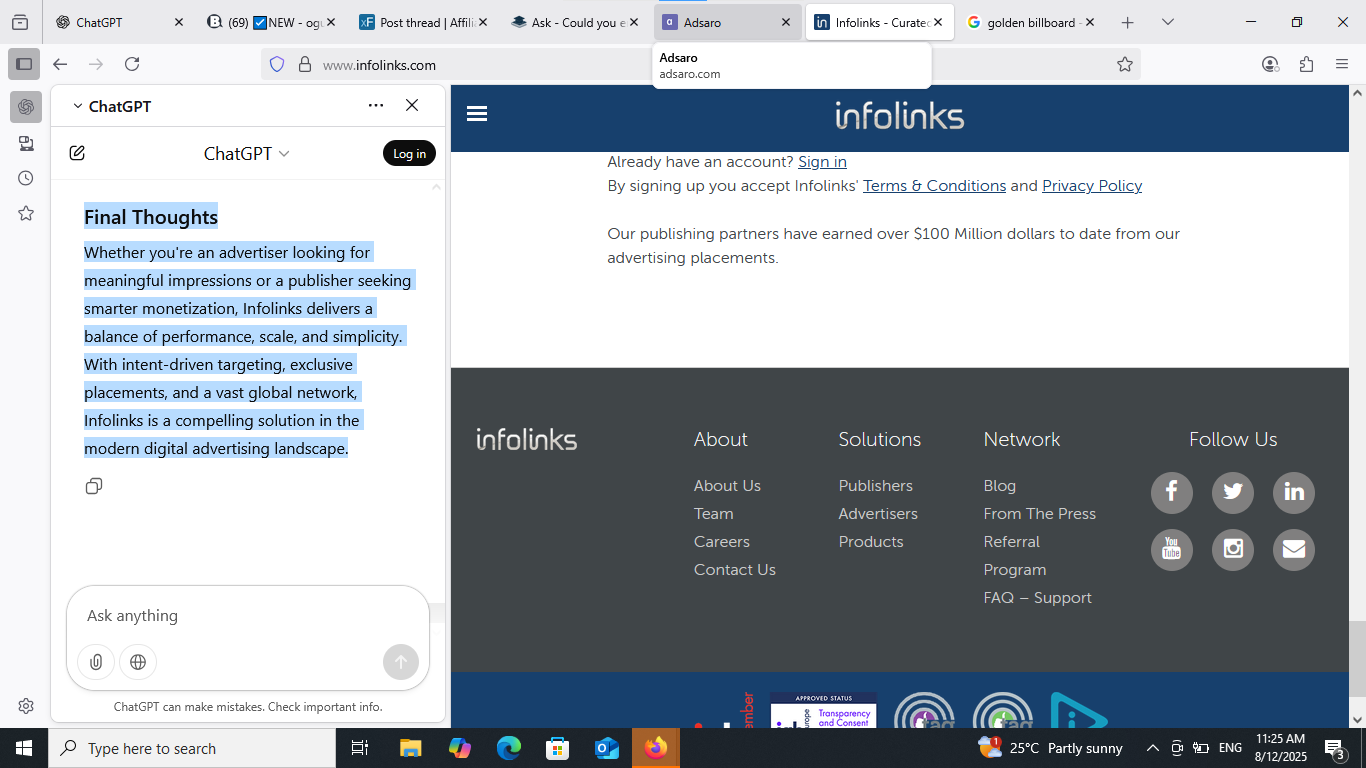
Task: Expand the ChatGPT model dropdown
Action: pyautogui.click(x=247, y=153)
